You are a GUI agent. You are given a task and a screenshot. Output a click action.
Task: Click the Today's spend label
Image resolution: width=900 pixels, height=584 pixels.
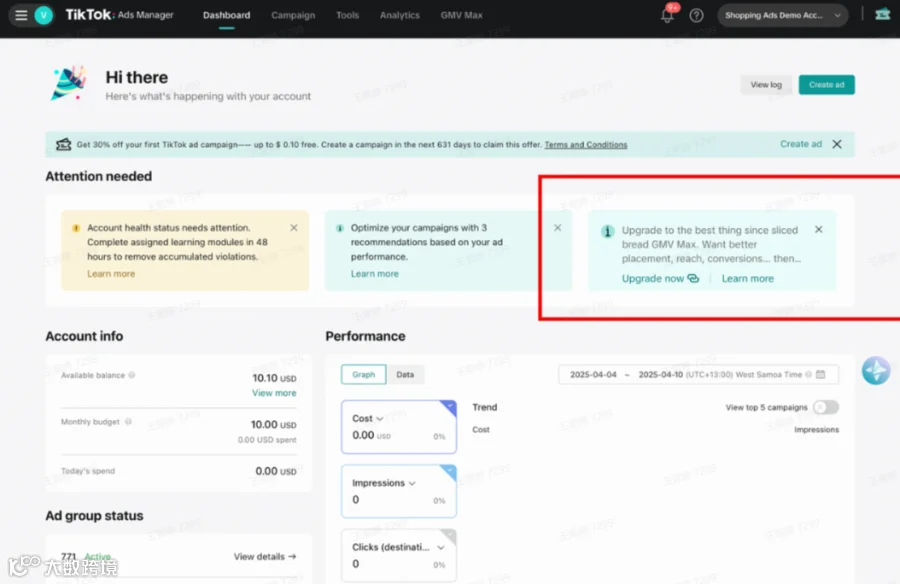(88, 471)
